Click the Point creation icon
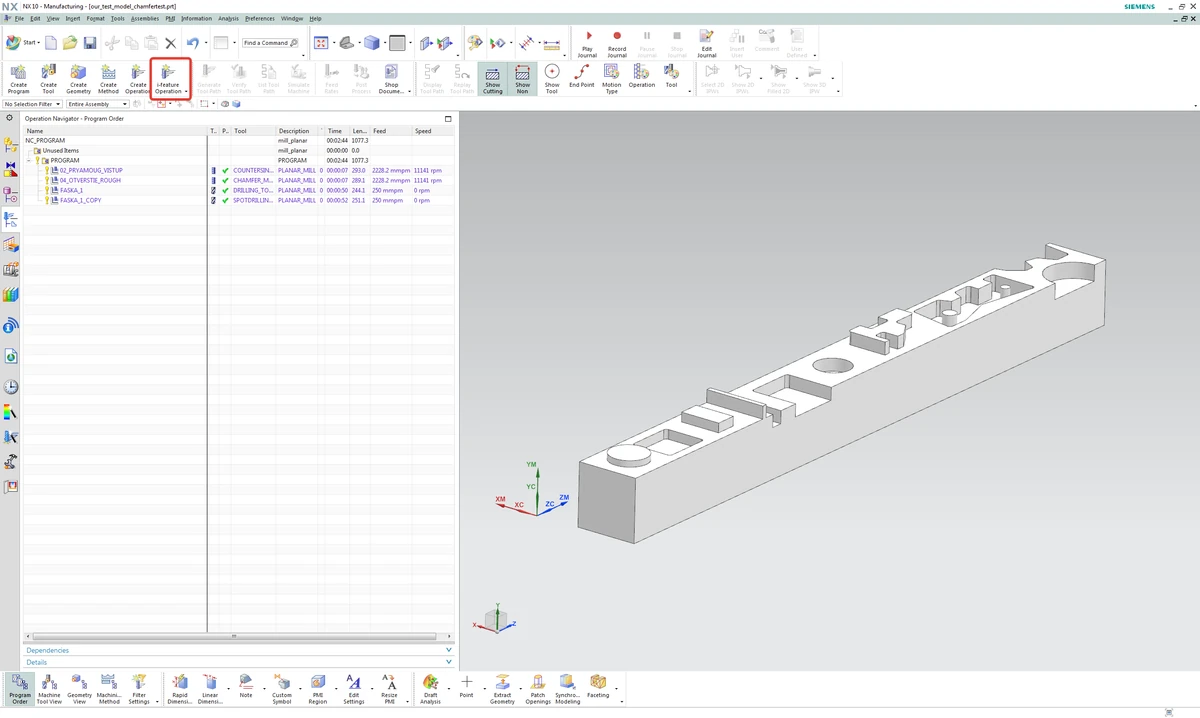 466,686
